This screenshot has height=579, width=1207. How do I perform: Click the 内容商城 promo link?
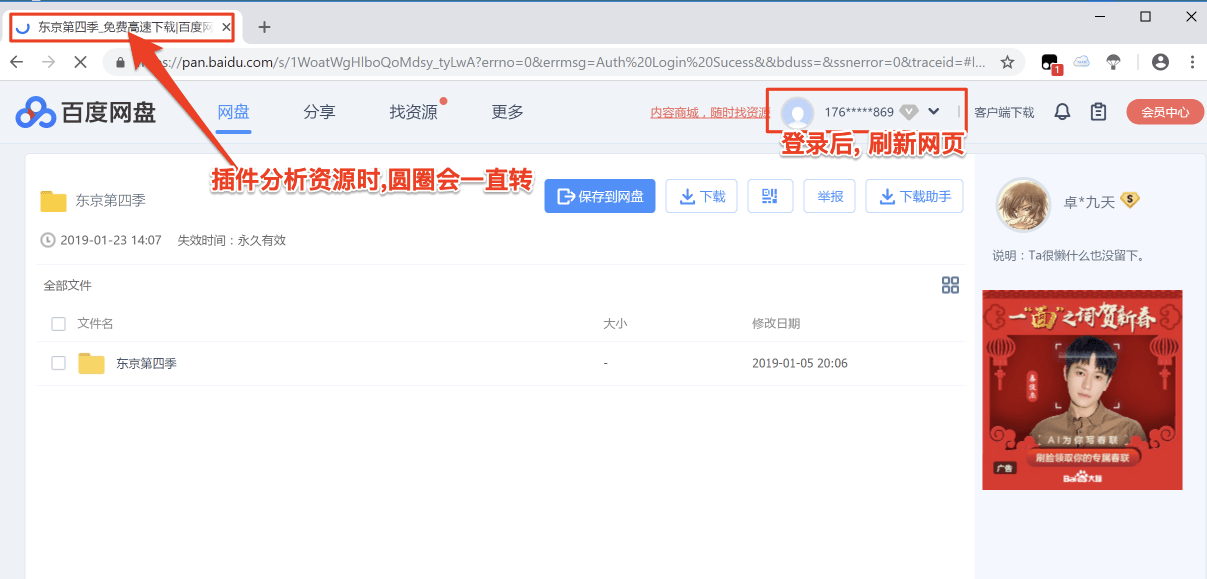pos(709,113)
